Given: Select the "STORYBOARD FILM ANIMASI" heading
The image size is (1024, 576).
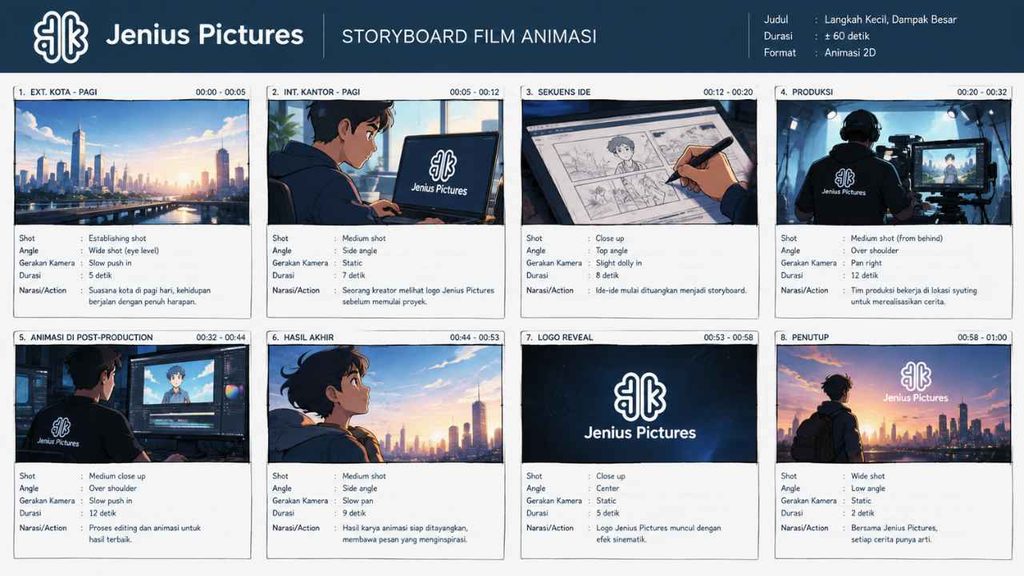Looking at the screenshot, I should [469, 37].
